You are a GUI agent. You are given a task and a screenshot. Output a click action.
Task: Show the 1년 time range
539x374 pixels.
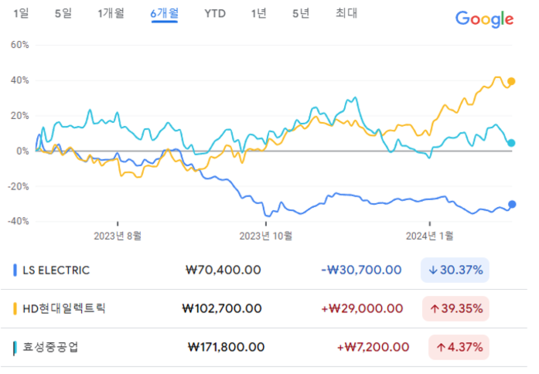(x=258, y=13)
